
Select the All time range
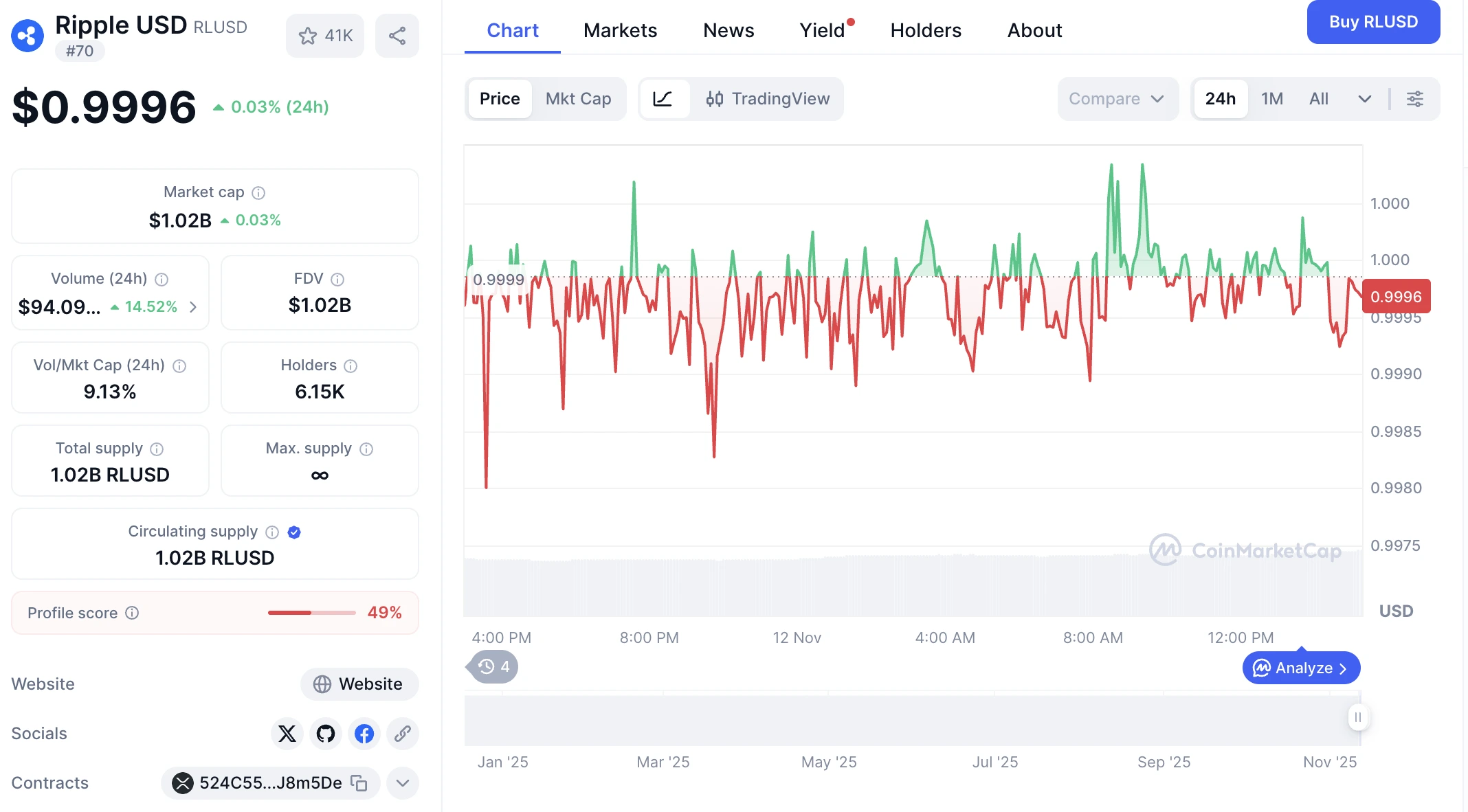coord(1319,99)
